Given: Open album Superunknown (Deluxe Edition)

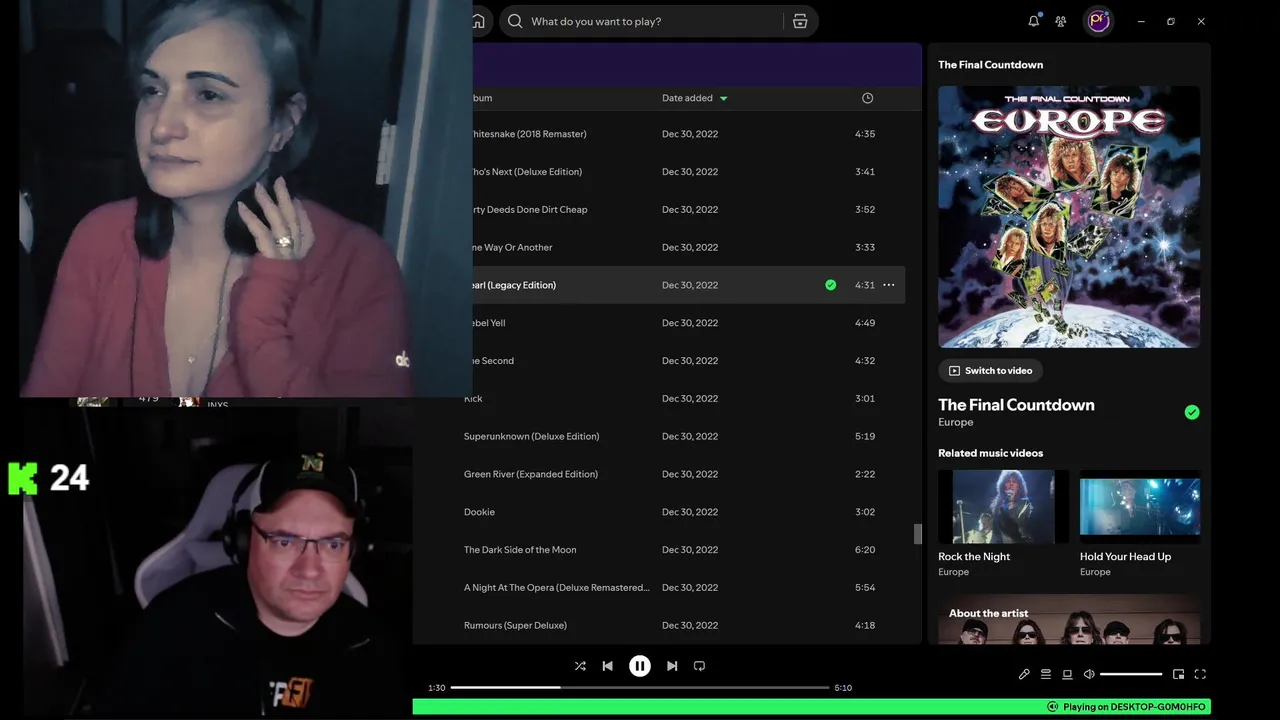Looking at the screenshot, I should point(531,436).
